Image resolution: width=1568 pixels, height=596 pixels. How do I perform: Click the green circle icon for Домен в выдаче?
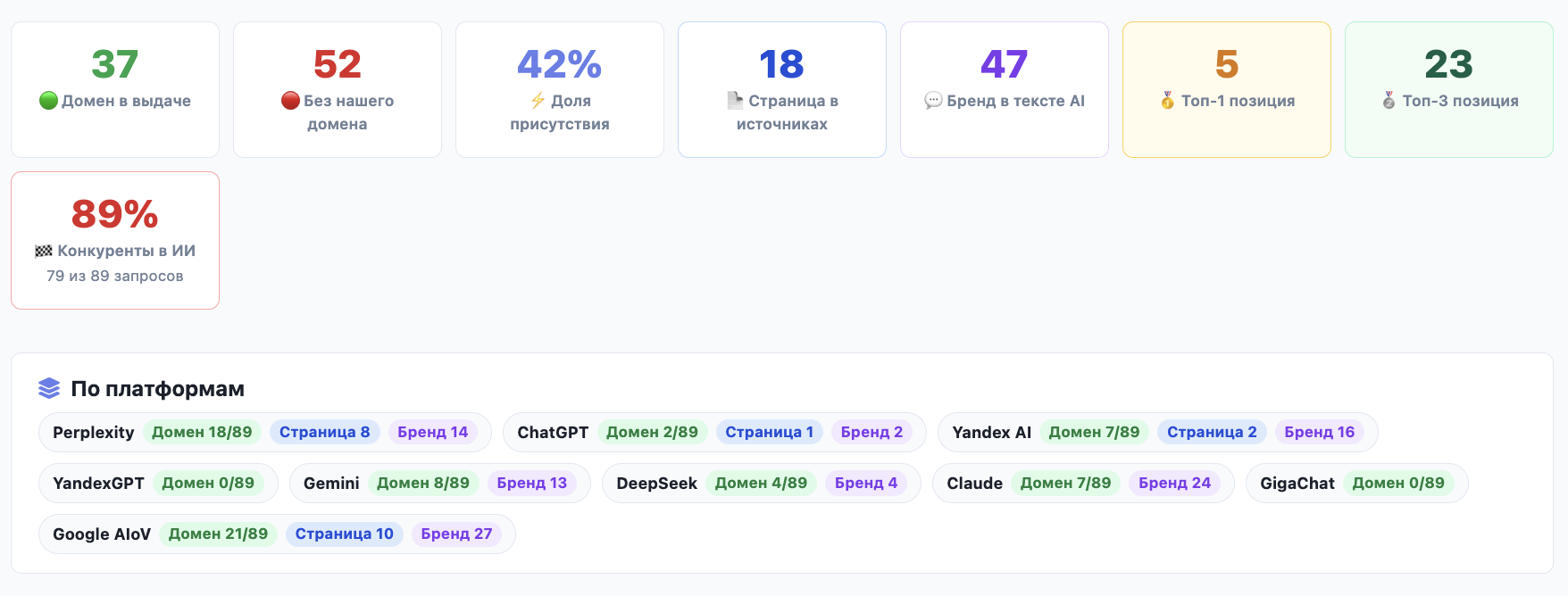pos(48,101)
